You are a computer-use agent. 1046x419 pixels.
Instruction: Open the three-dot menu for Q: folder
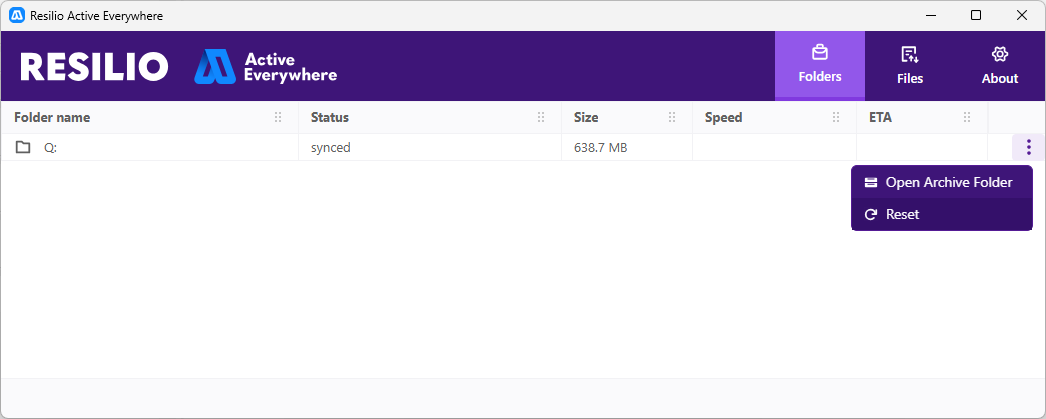tap(1029, 147)
